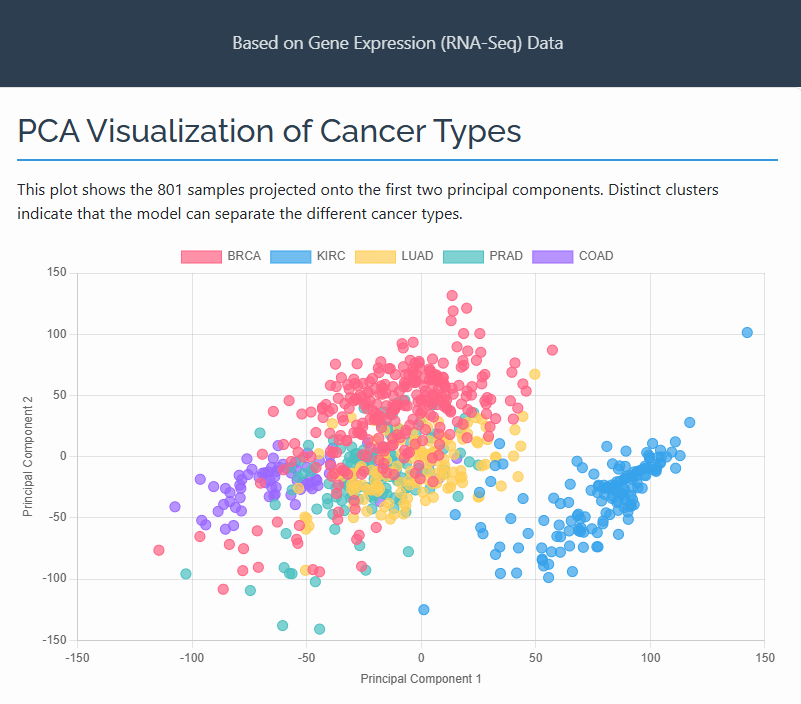The width and height of the screenshot is (801, 704).
Task: Select the leftmost pink BRCA data point
Action: pyautogui.click(x=159, y=550)
